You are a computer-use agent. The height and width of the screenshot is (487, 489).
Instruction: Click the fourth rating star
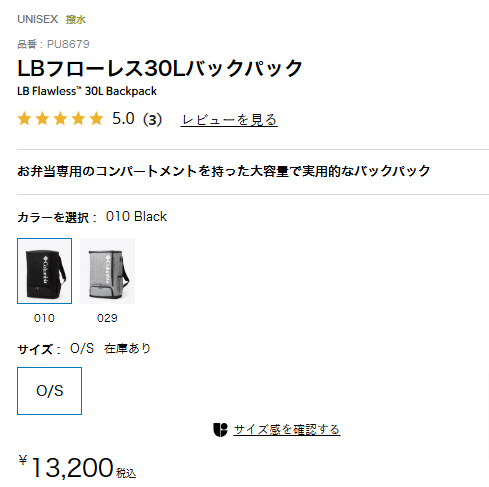(x=78, y=119)
